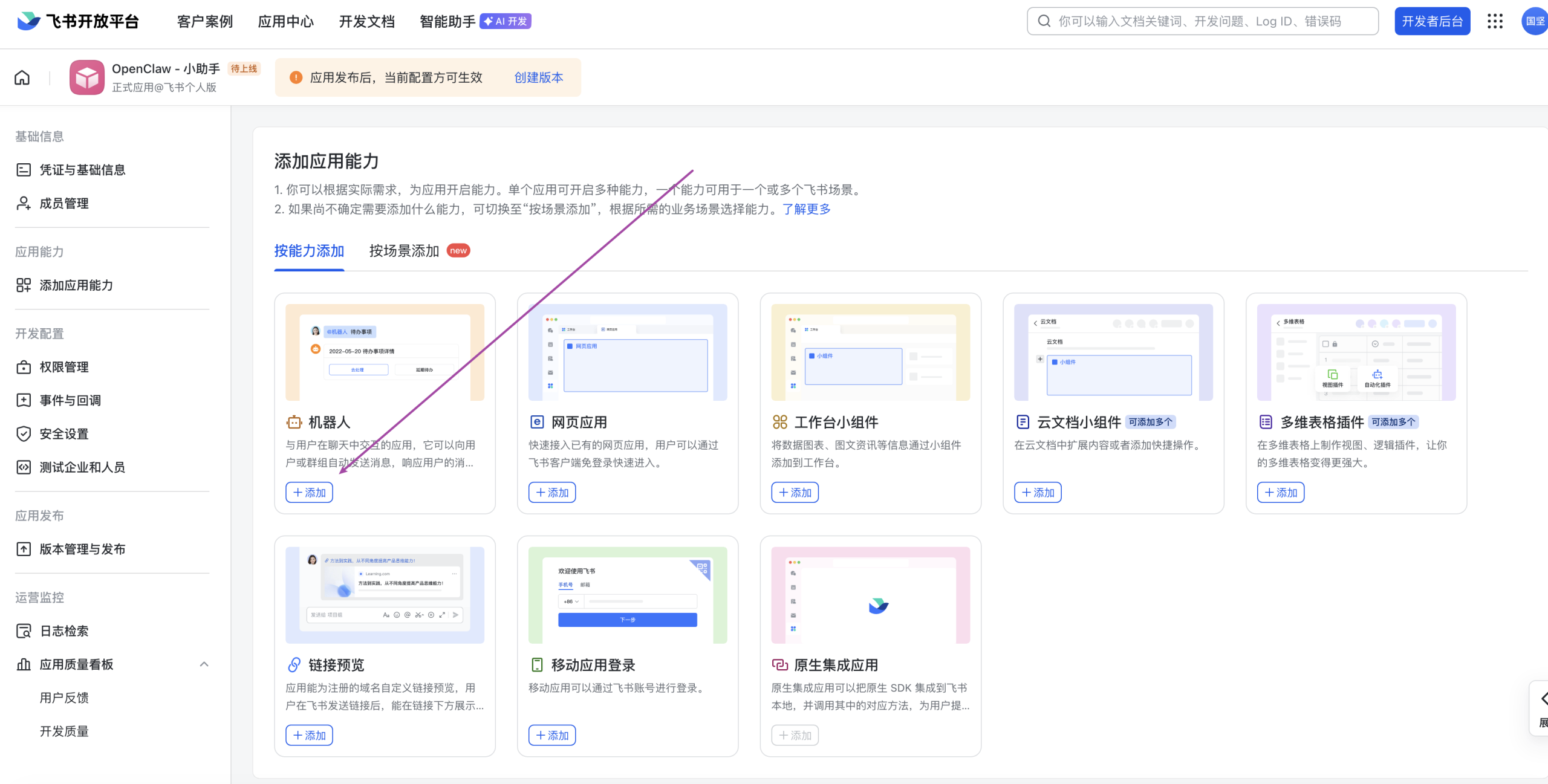Click 添加 on the 机器人 card

309,492
